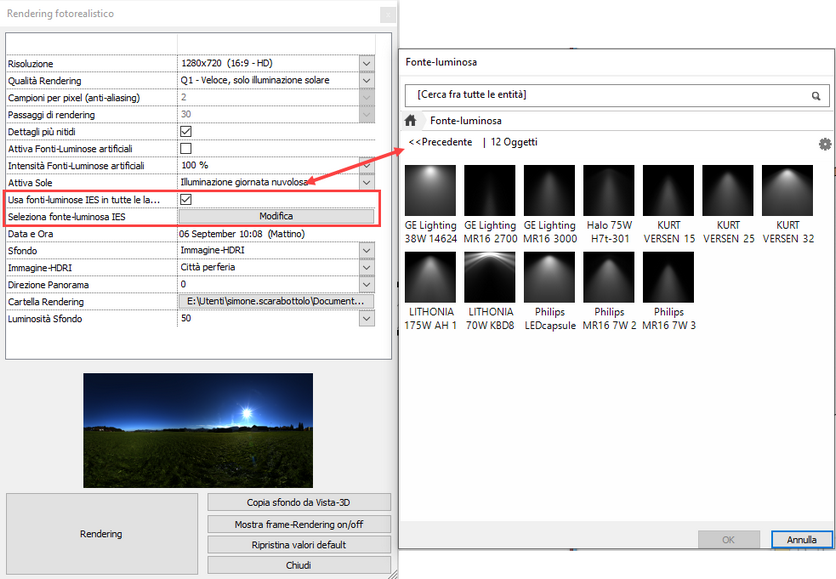Click the Cerca fra tutte le entità field
This screenshot has height=579, width=836.
coord(617,95)
